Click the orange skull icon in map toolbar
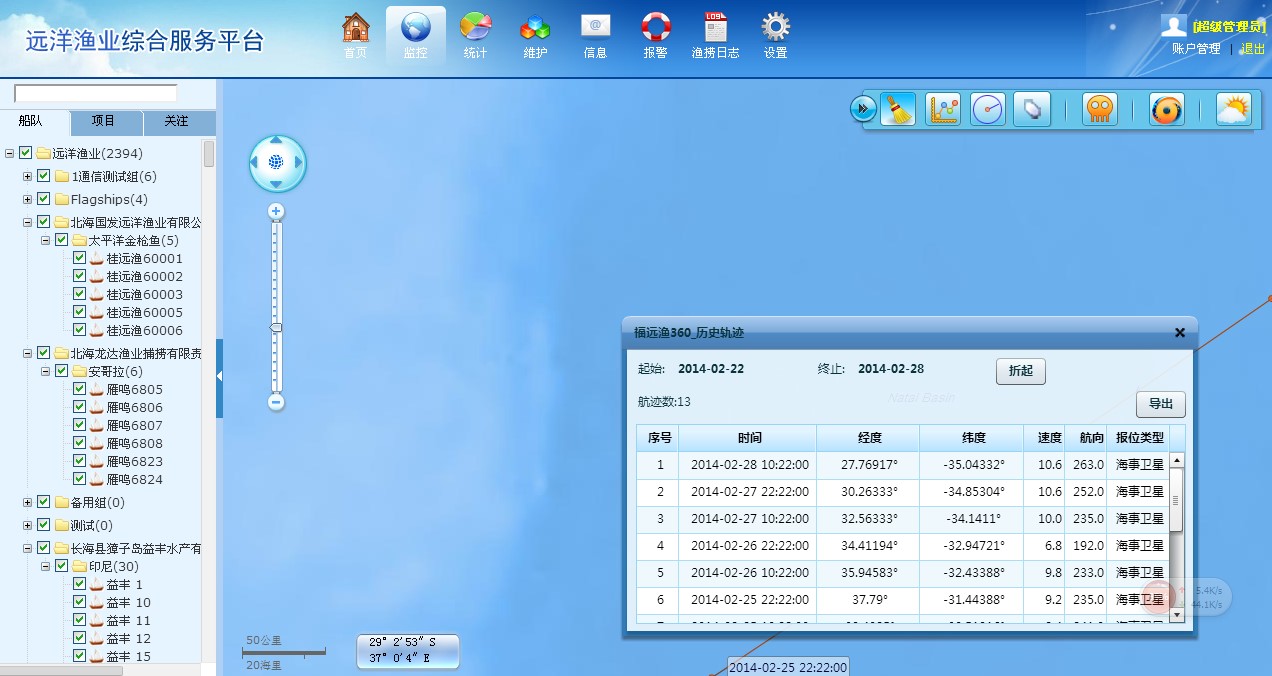The height and width of the screenshot is (676, 1272). (x=1099, y=109)
